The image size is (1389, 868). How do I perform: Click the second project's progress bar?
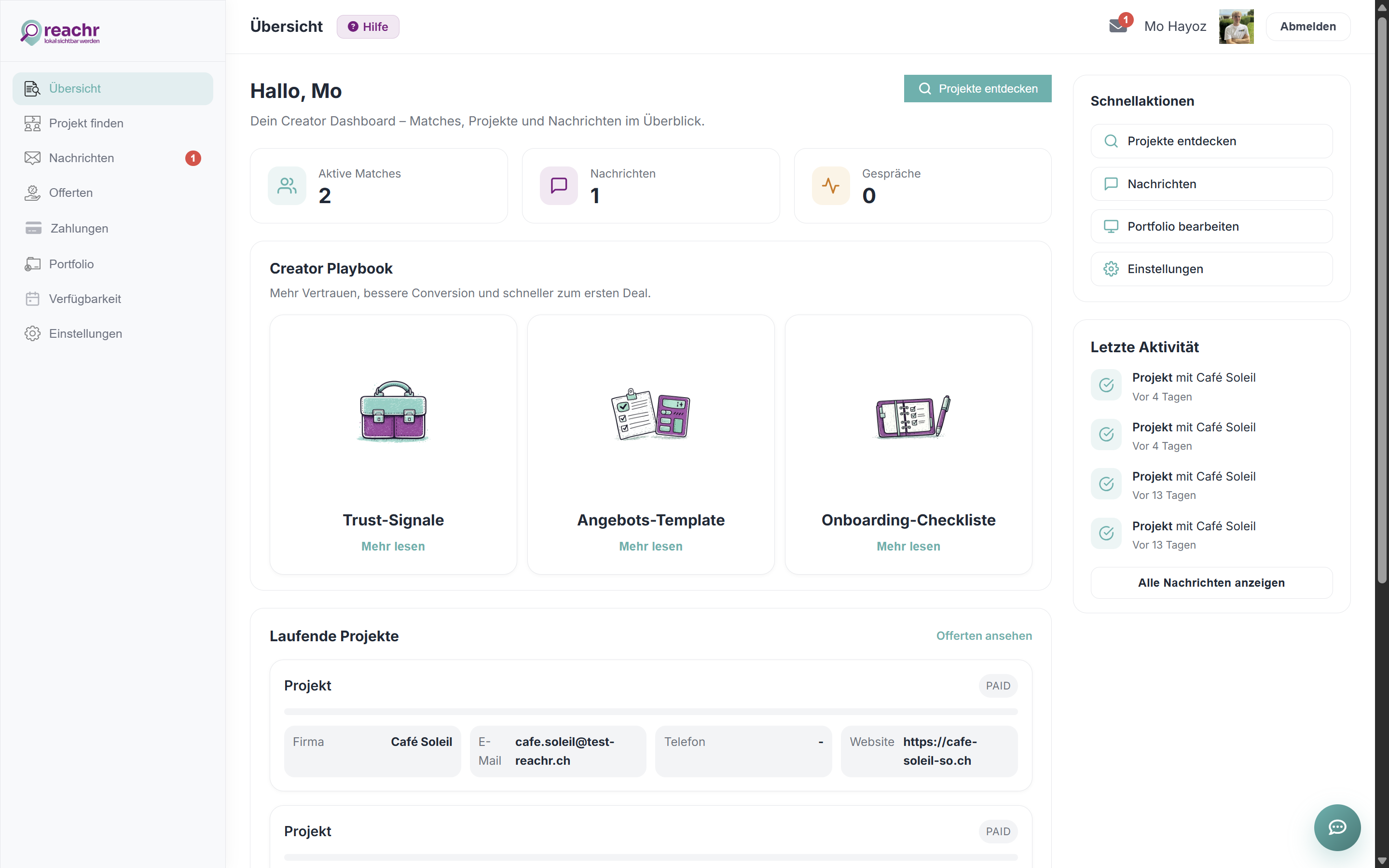[x=650, y=858]
